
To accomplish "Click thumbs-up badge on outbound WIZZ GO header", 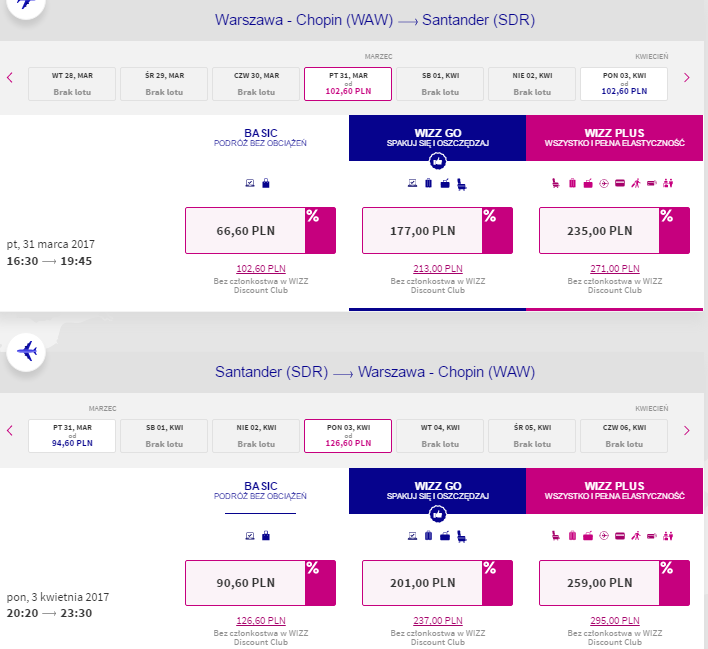I will [x=438, y=161].
